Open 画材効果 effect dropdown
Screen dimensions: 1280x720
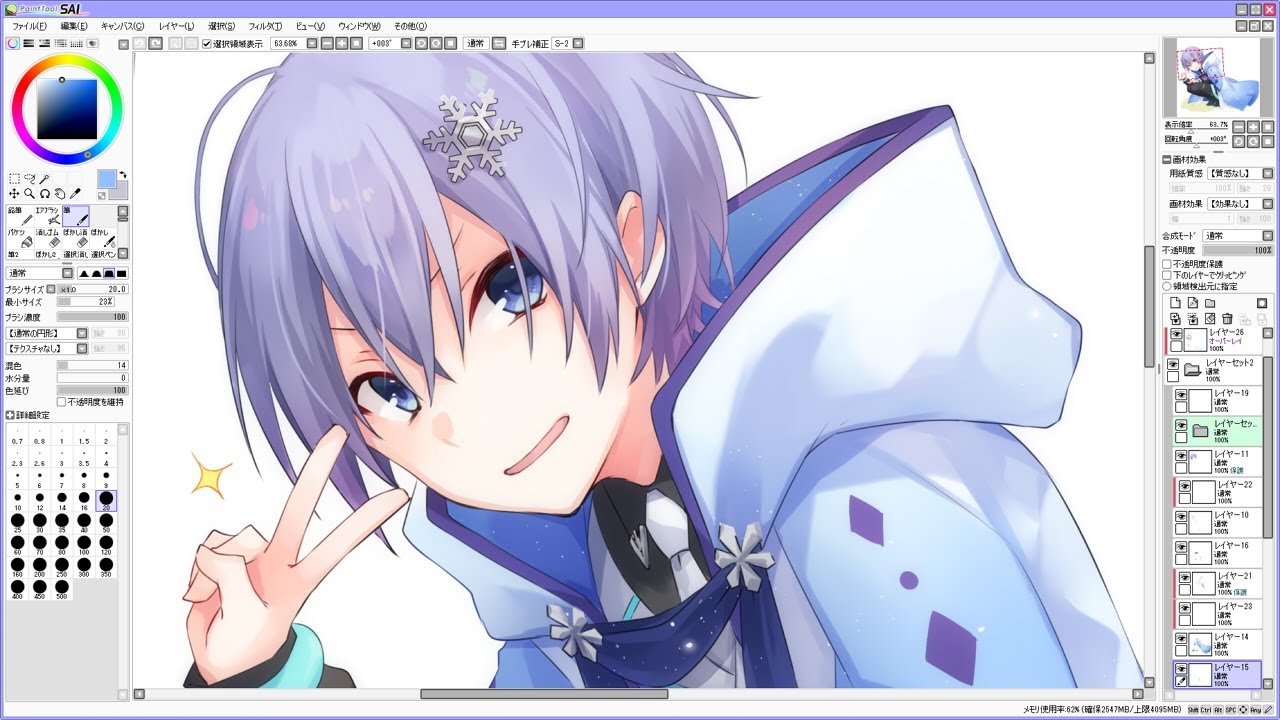(1268, 204)
